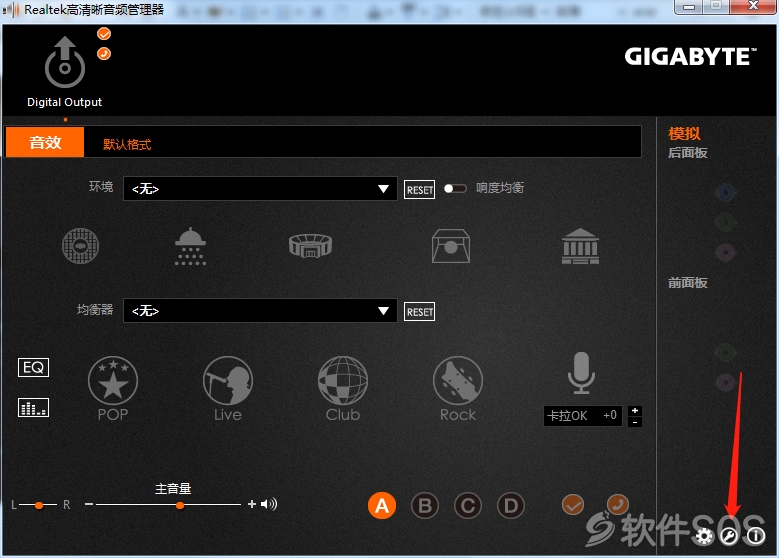Click RESET next to 均衡器 dropdown
779x558 pixels.
[x=419, y=312]
